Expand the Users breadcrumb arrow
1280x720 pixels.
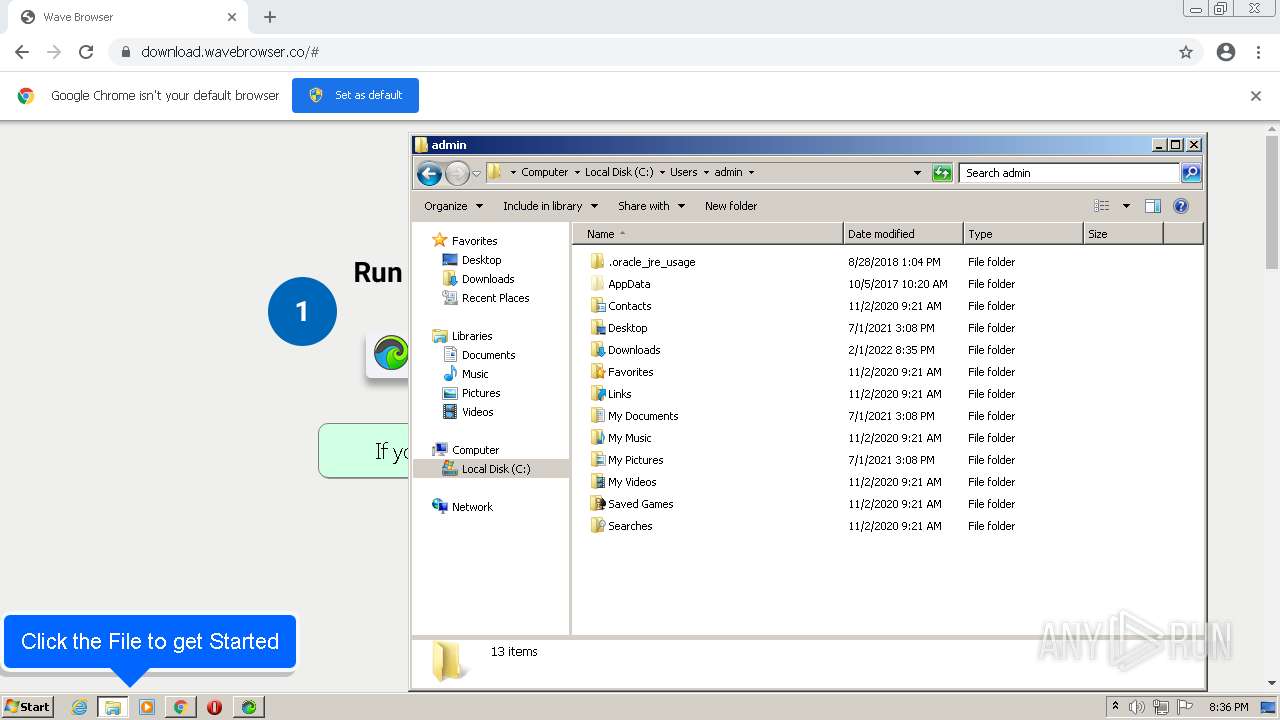706,172
